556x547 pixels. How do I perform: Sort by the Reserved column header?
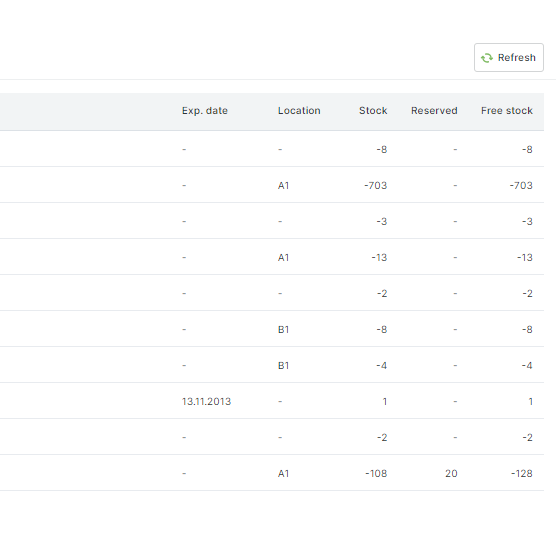pyautogui.click(x=434, y=111)
